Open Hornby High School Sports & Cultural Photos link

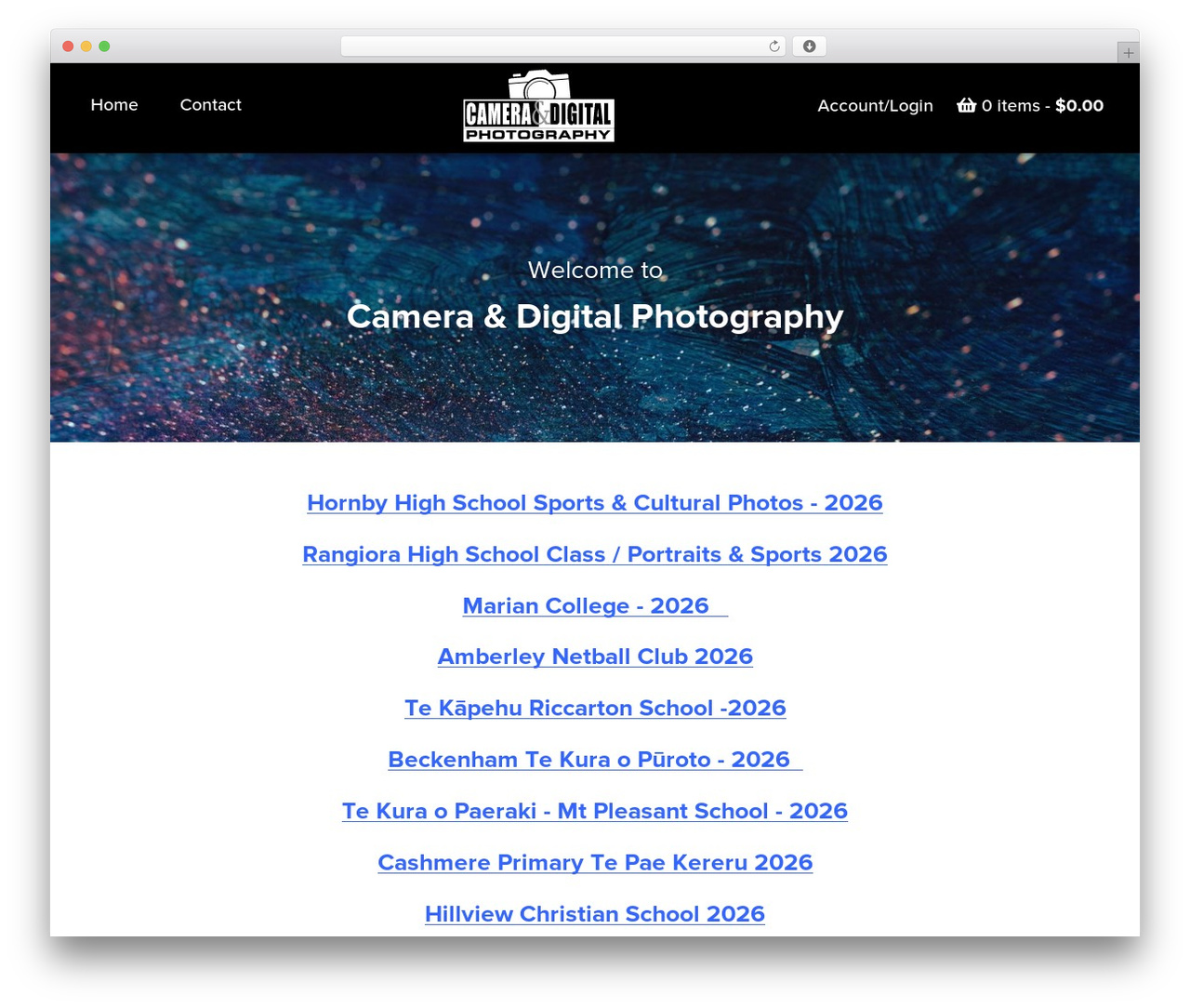point(595,503)
